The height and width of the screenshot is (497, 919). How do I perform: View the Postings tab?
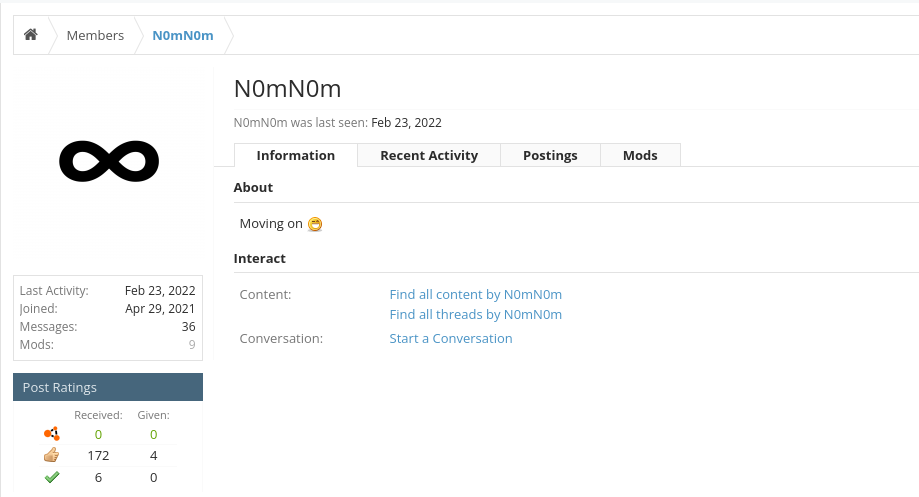pyautogui.click(x=550, y=155)
